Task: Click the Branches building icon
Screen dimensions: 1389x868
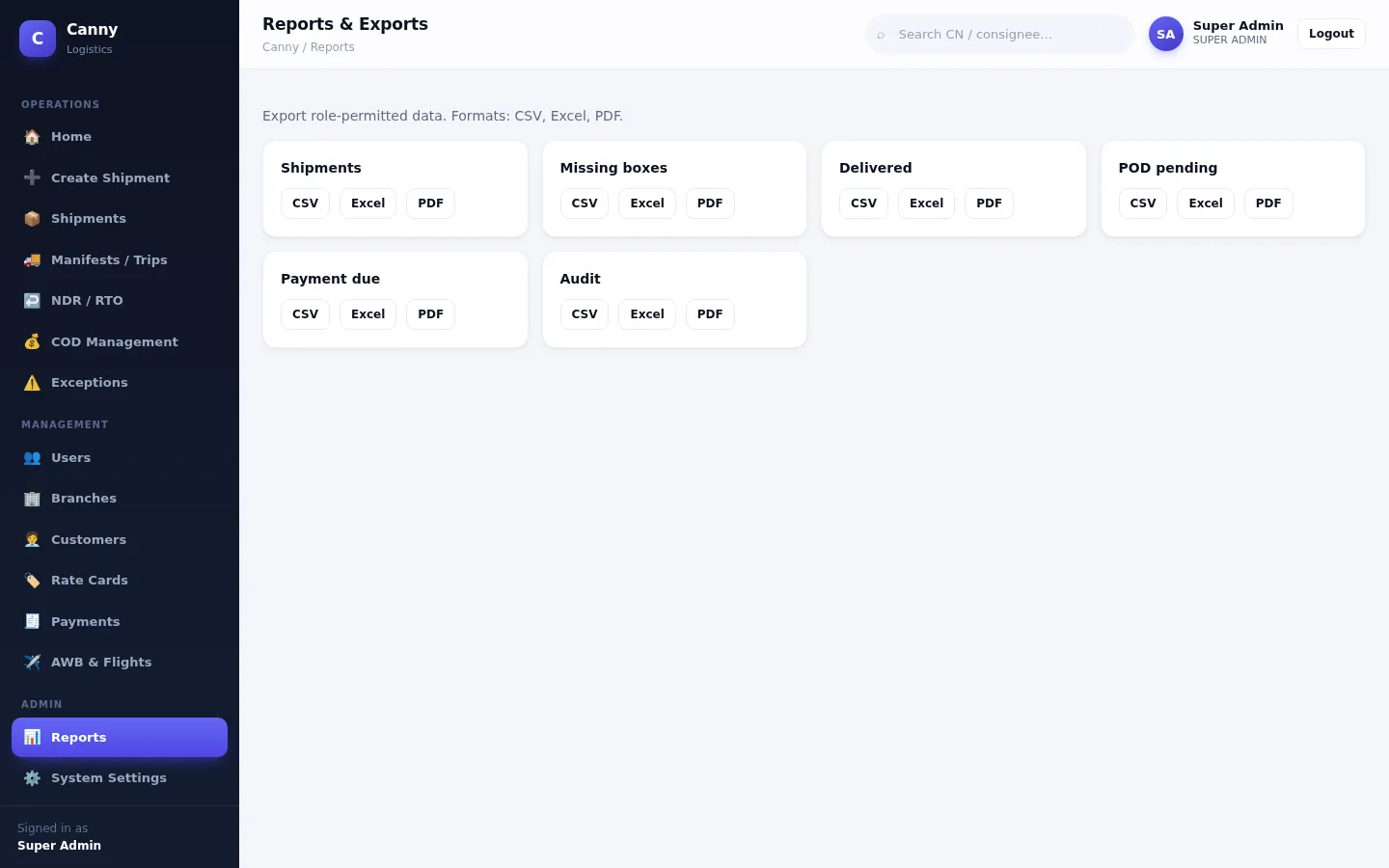Action: click(32, 499)
